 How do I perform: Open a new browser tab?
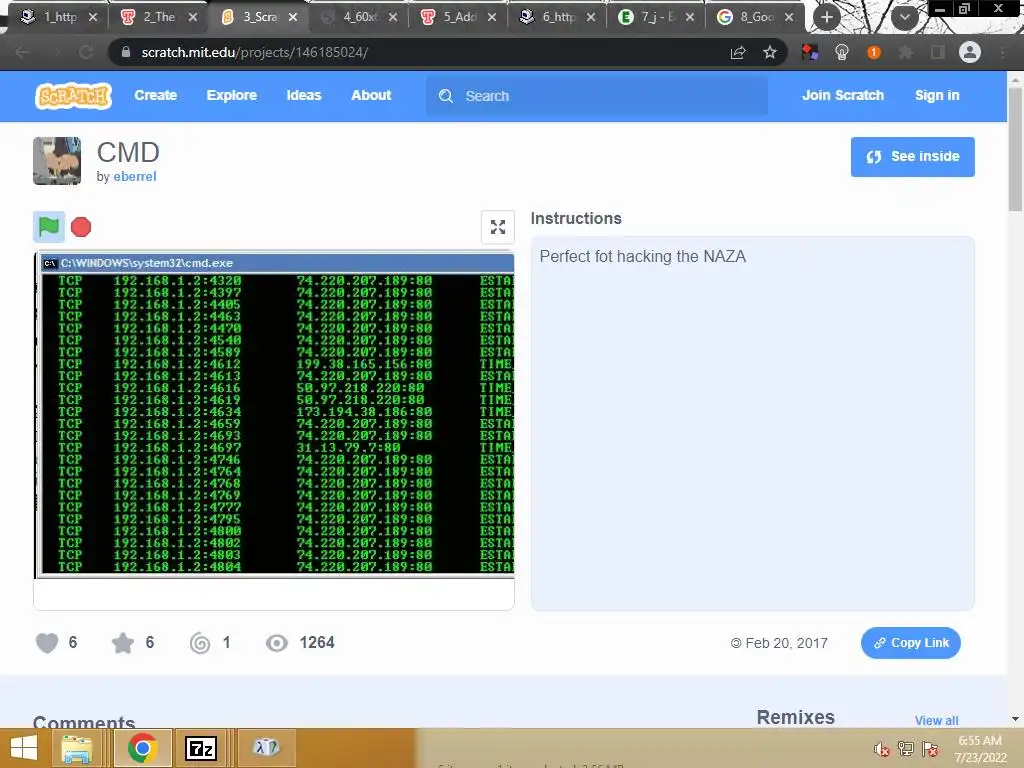pos(827,18)
